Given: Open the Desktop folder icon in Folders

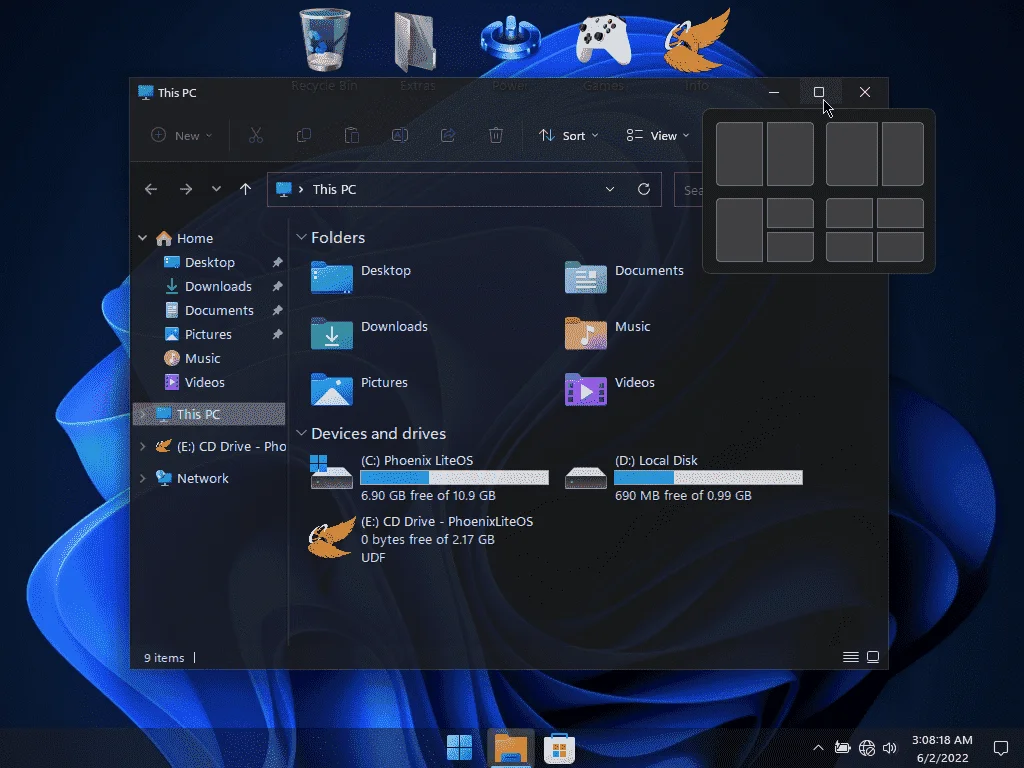Looking at the screenshot, I should tap(332, 277).
